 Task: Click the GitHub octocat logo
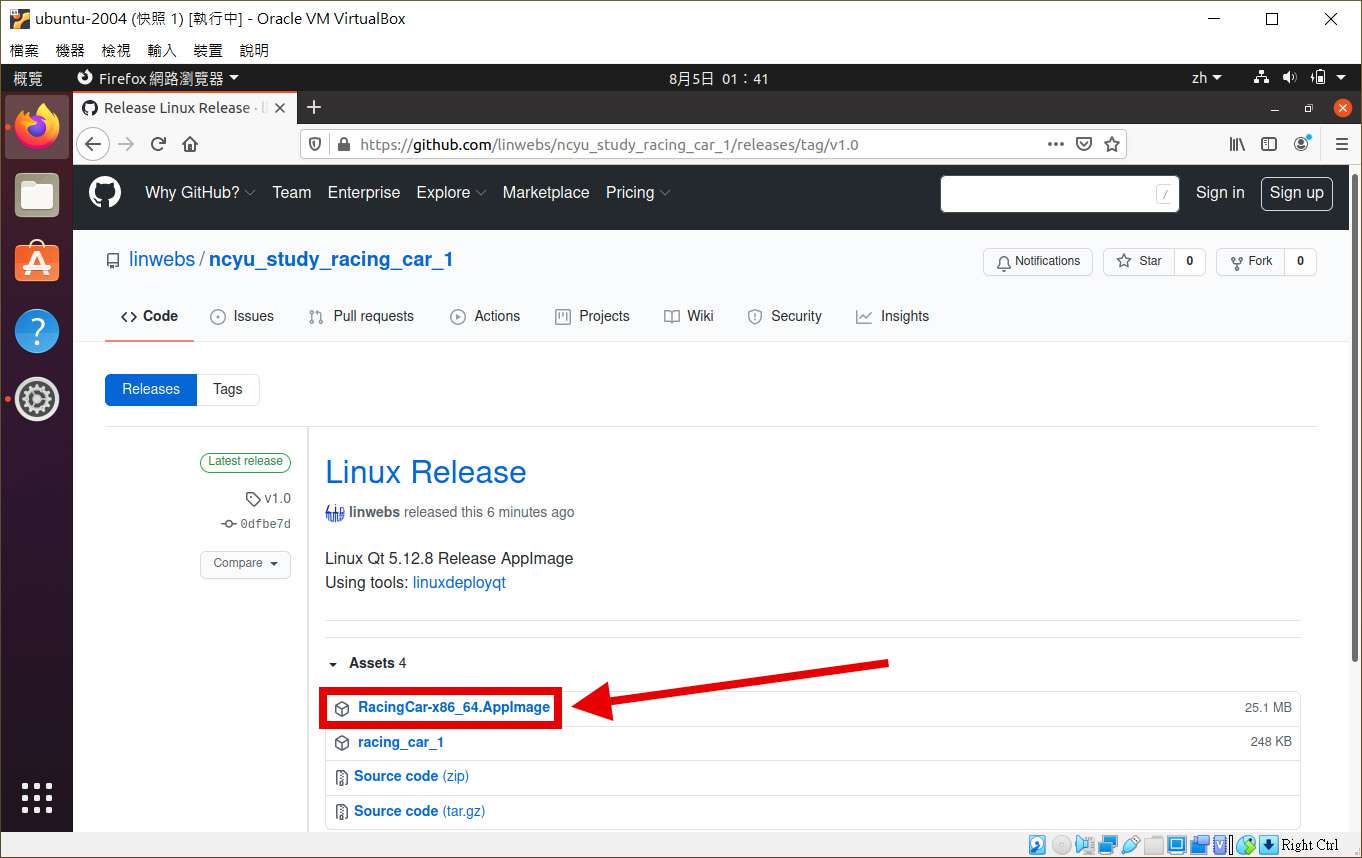(105, 193)
